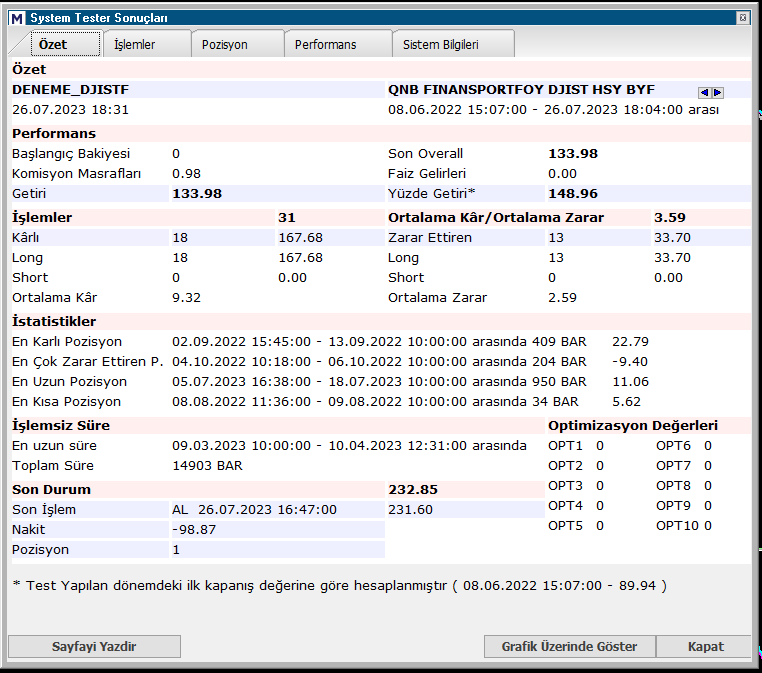Click the Pozisyon row label under Son Durum
Viewport: 762px width, 673px height.
click(40, 550)
